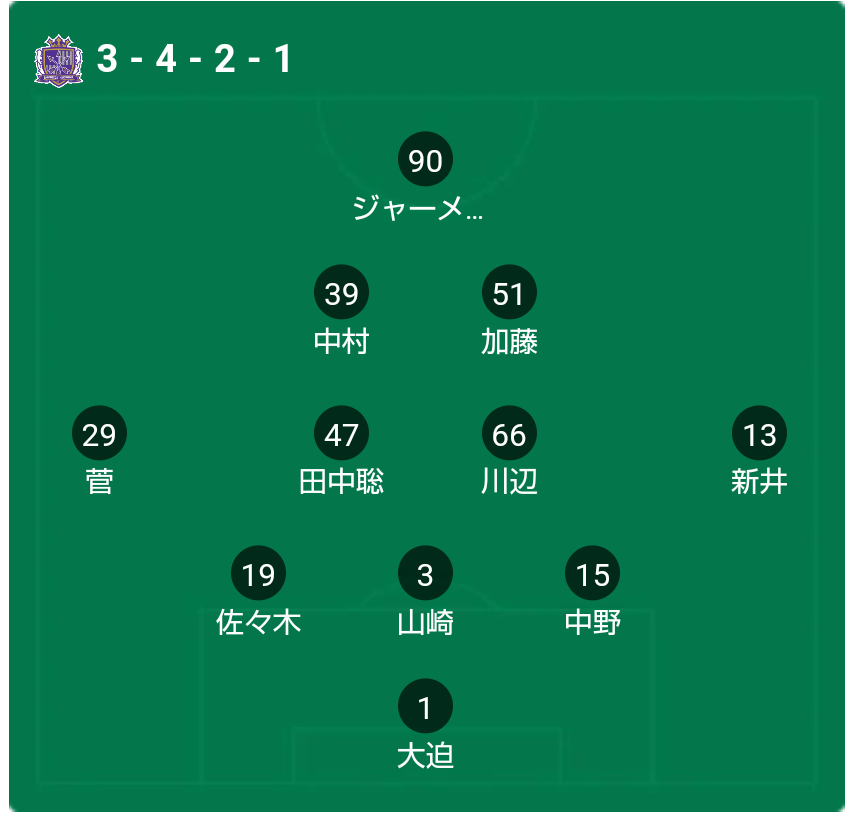
Task: Click the 中野 name label
Action: pyautogui.click(x=593, y=622)
